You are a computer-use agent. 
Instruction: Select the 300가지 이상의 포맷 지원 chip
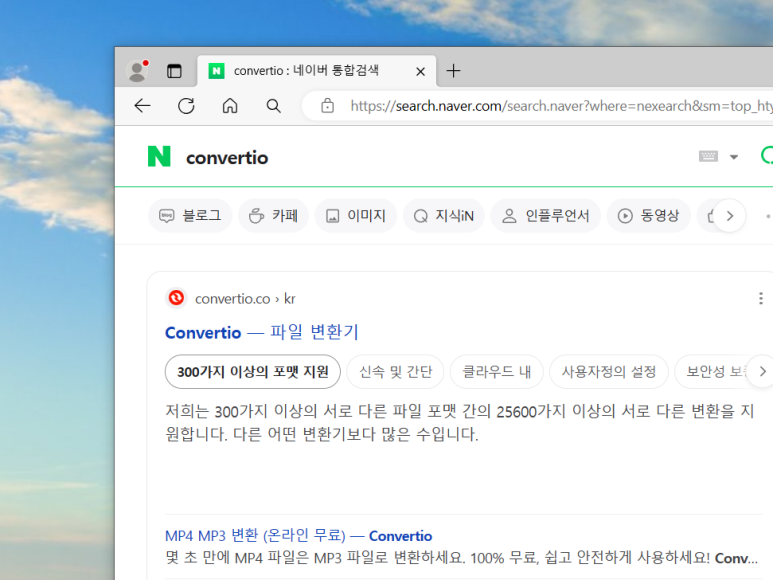click(253, 372)
